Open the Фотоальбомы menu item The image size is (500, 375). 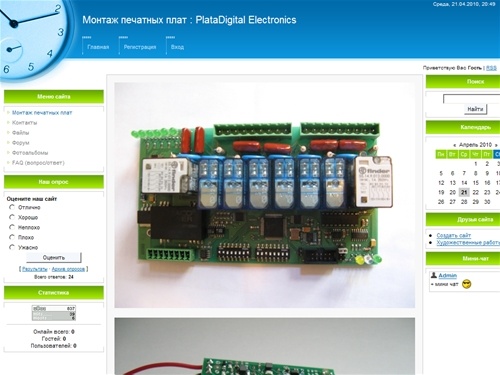tap(30, 153)
